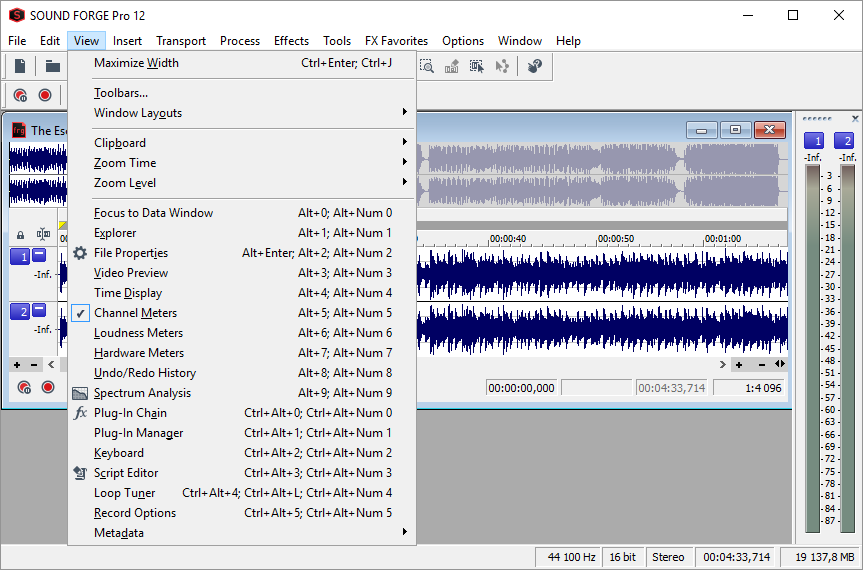863x570 pixels.
Task: Click the double-arrow zoom icon near time scrollbar
Action: (x=780, y=364)
